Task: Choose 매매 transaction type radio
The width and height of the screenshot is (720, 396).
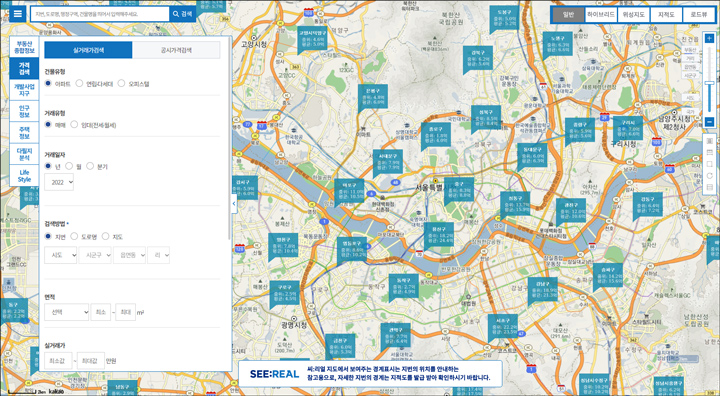Action: point(48,124)
